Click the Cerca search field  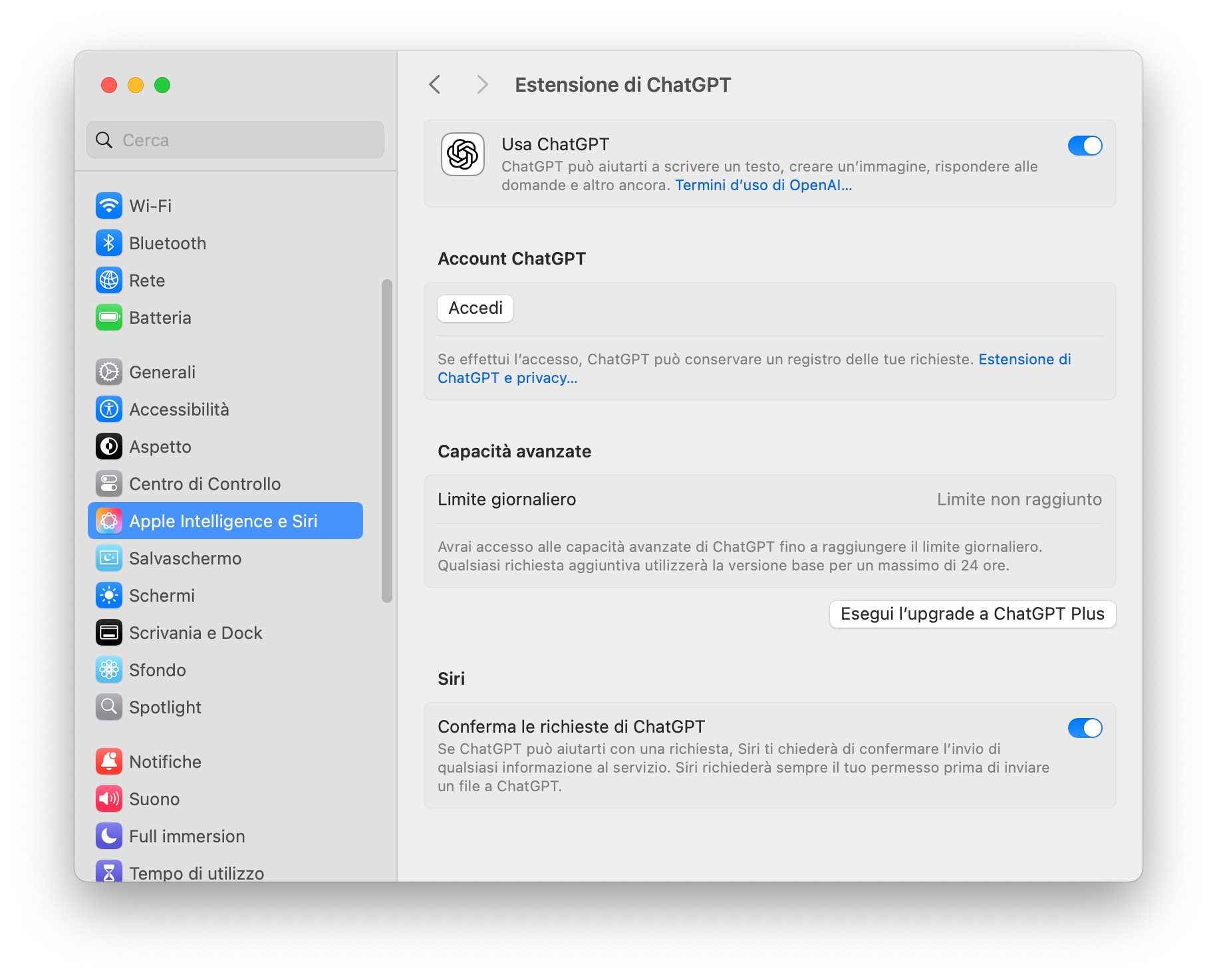pyautogui.click(x=235, y=140)
